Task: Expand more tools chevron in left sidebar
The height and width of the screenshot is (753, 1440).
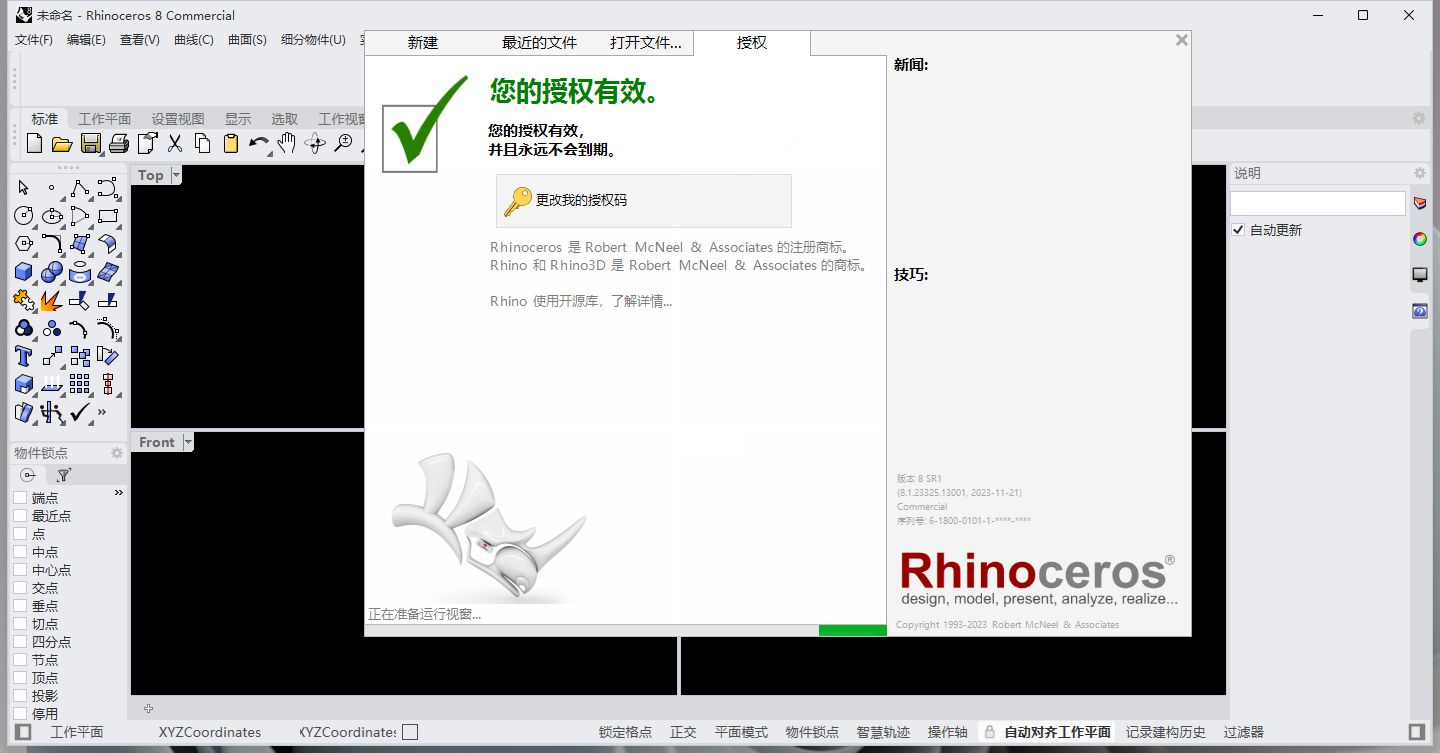Action: coord(102,412)
